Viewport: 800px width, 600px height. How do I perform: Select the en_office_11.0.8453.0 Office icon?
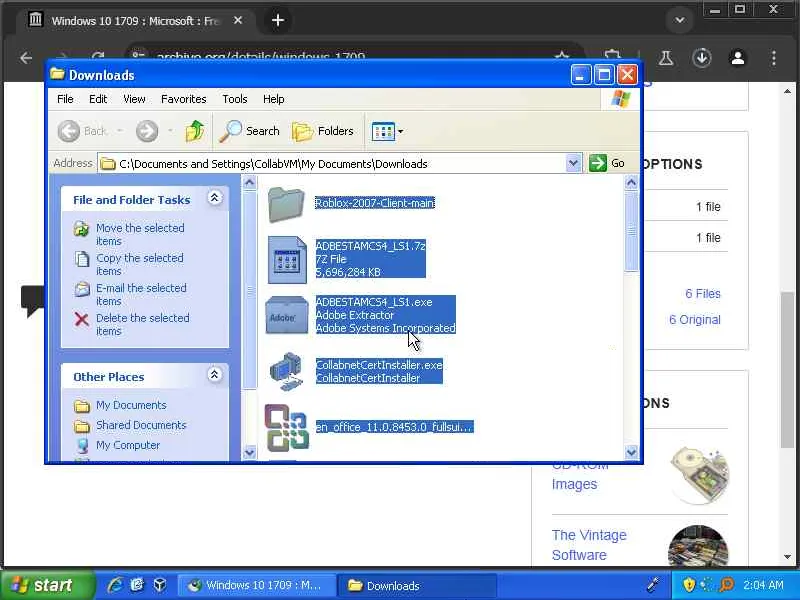[x=286, y=428]
